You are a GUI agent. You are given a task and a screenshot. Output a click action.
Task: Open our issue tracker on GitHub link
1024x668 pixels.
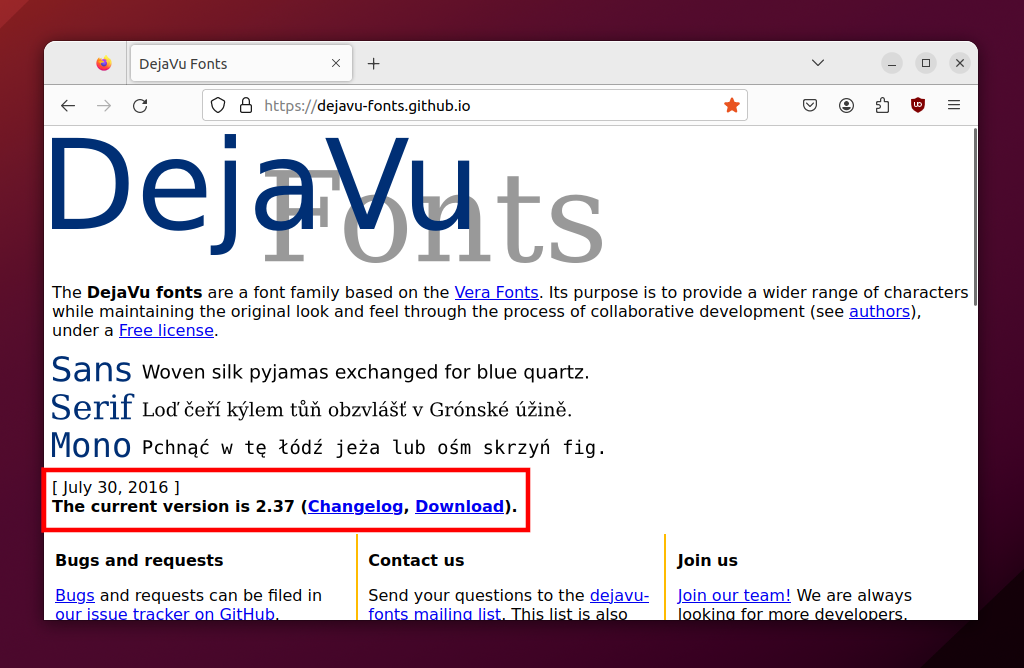[x=165, y=613]
